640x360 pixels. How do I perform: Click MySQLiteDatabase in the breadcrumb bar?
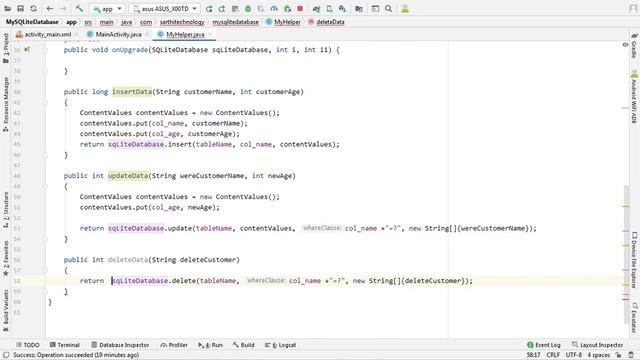32,22
